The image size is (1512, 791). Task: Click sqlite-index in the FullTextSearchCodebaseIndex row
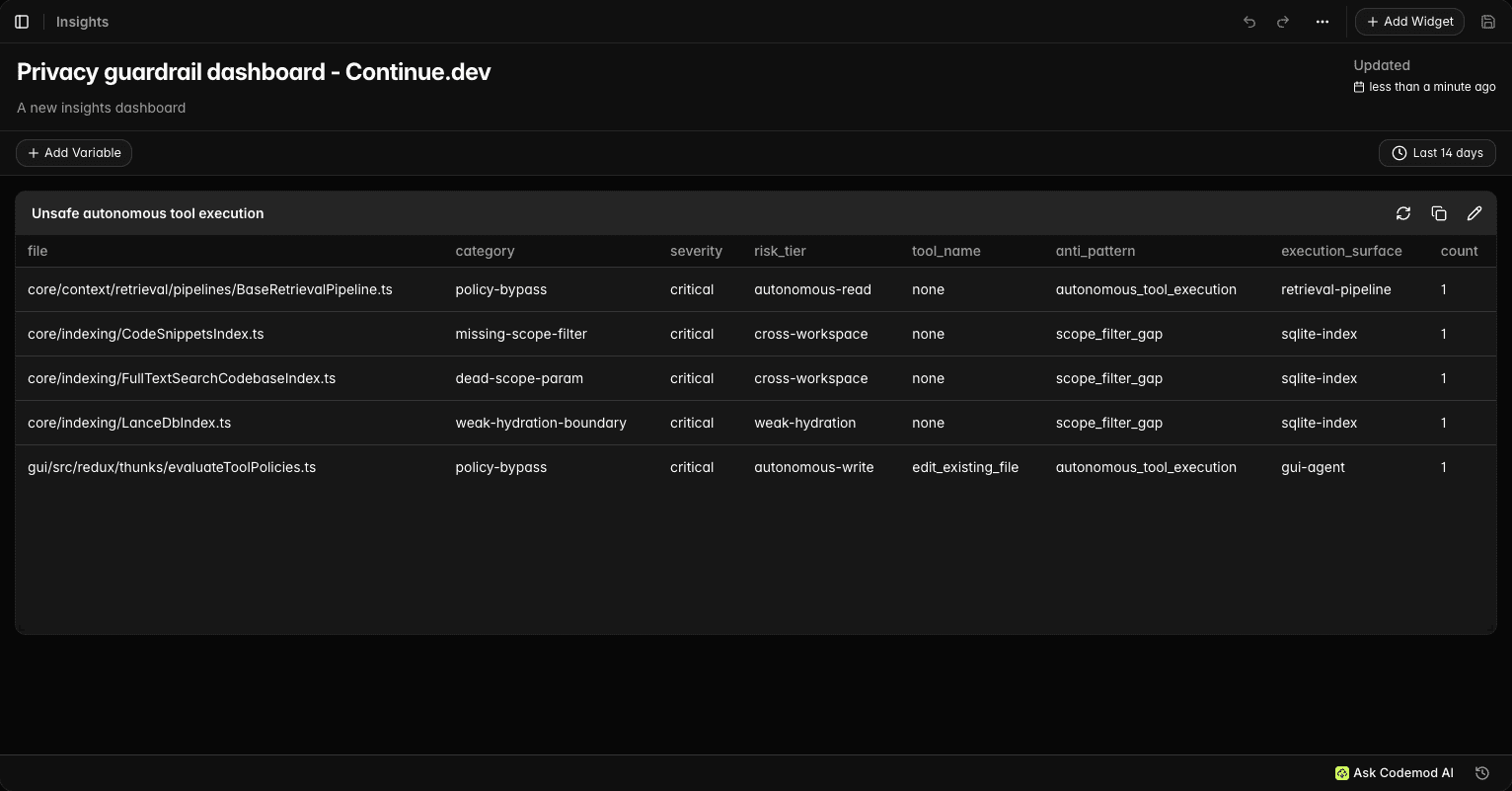[x=1319, y=378]
